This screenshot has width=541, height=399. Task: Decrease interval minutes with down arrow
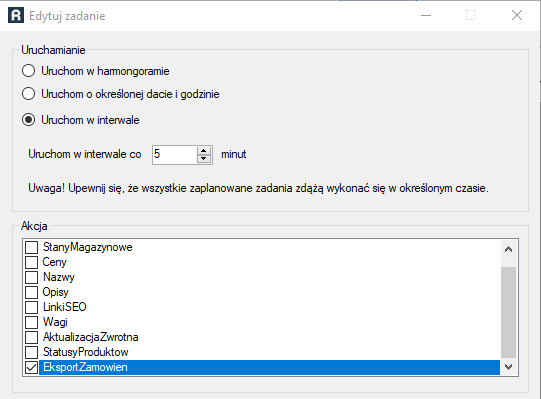[x=204, y=158]
